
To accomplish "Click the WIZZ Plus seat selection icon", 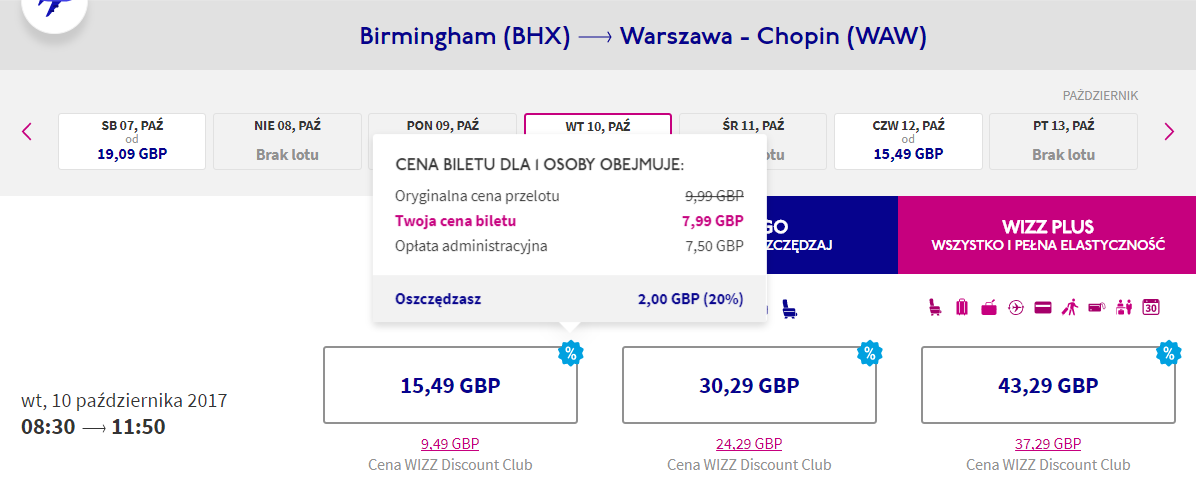I will pyautogui.click(x=934, y=308).
